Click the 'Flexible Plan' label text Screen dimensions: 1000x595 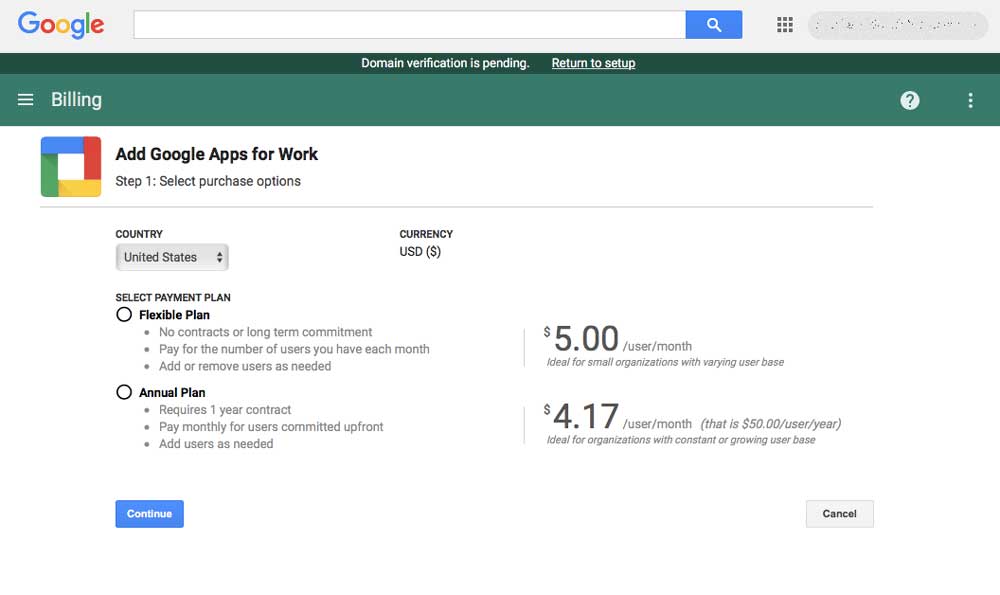coord(174,315)
